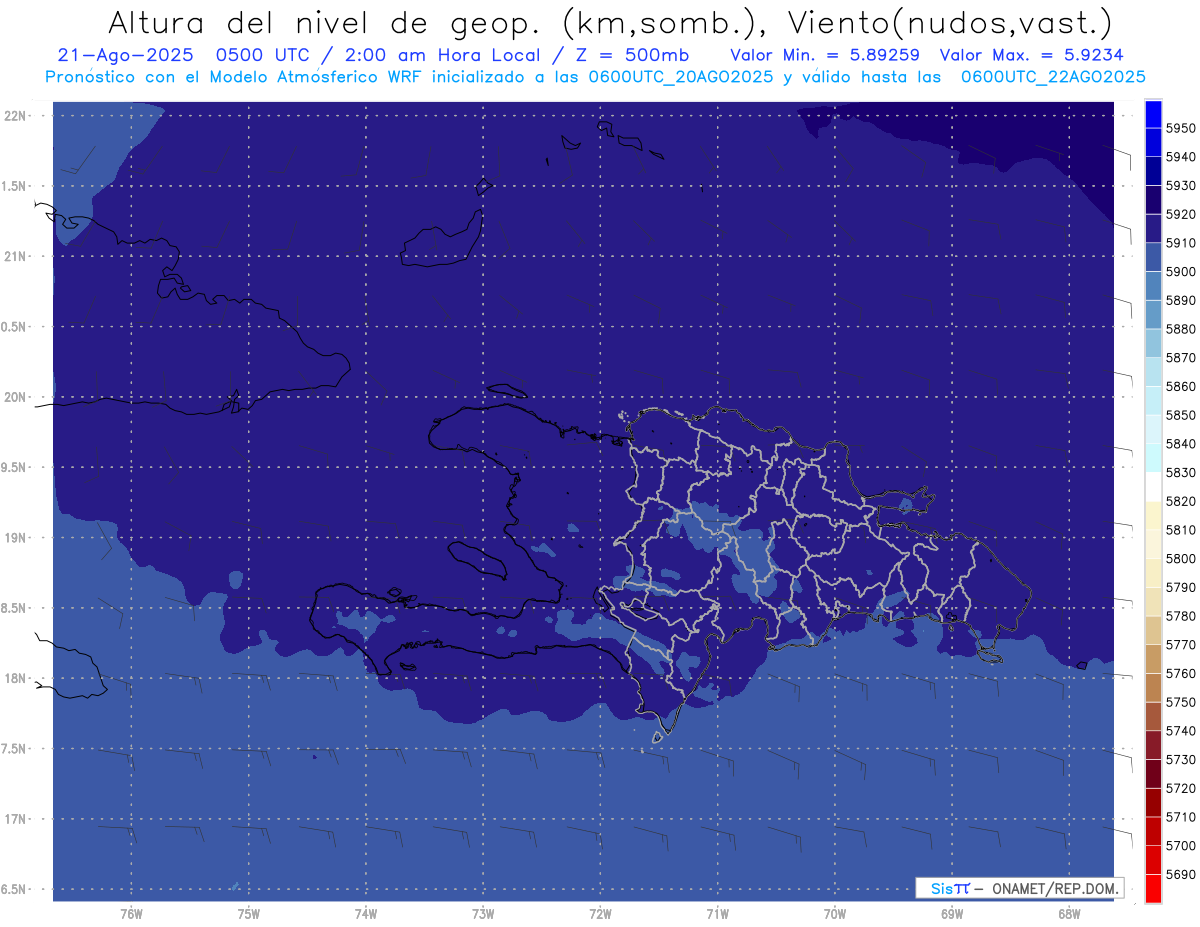Click the 5900 colorbar value
Screen dimensions: 1200x927
coord(1181,271)
